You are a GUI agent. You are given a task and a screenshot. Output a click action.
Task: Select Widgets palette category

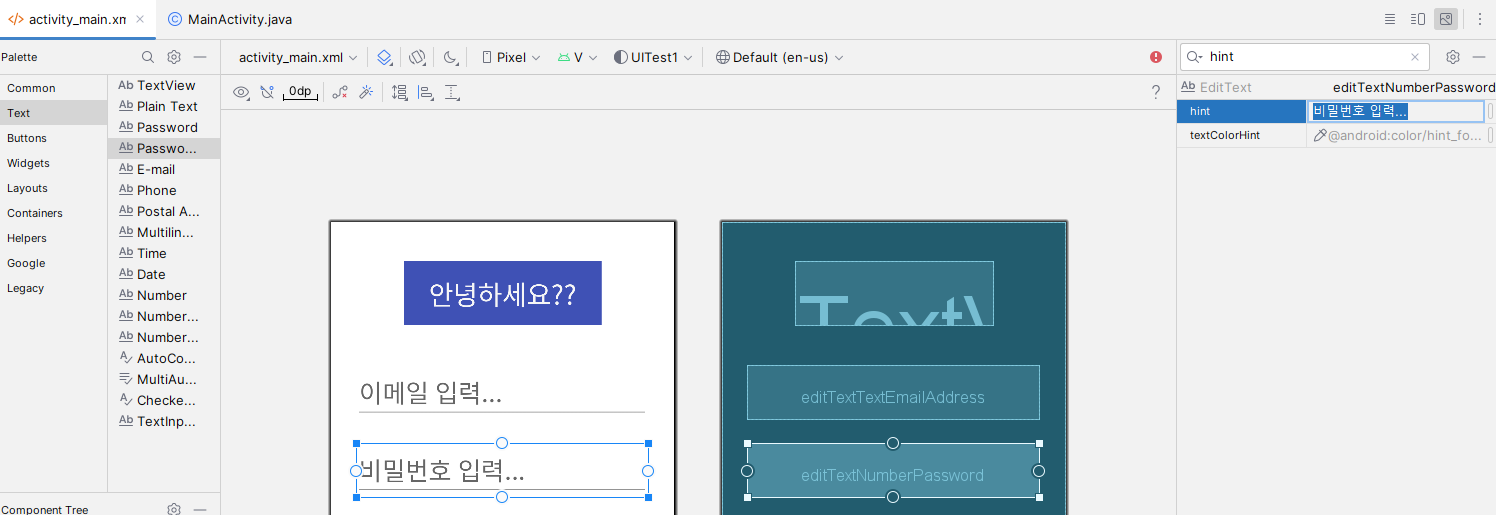54,163
